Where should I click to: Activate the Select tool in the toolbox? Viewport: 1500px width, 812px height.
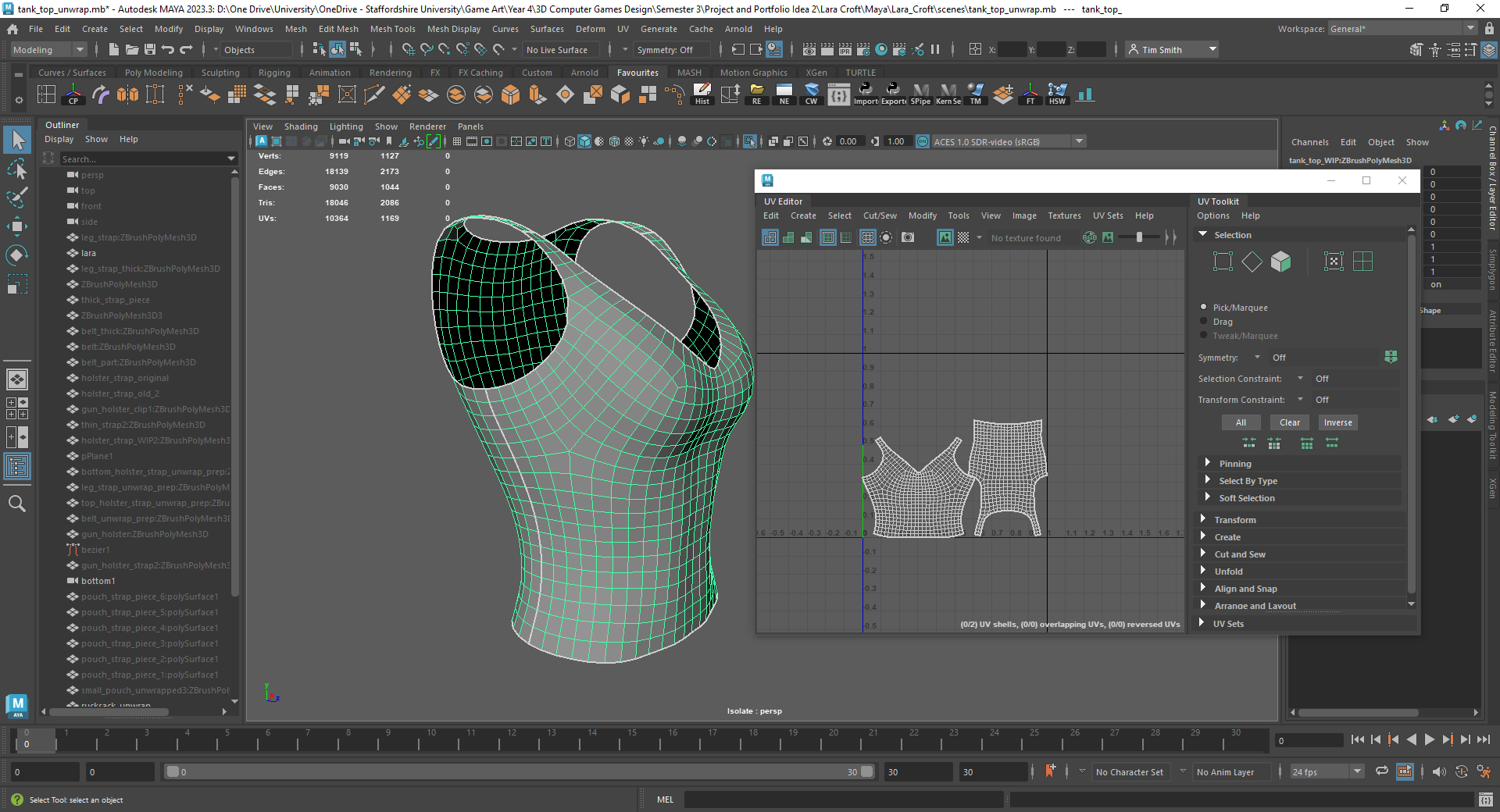(x=17, y=141)
